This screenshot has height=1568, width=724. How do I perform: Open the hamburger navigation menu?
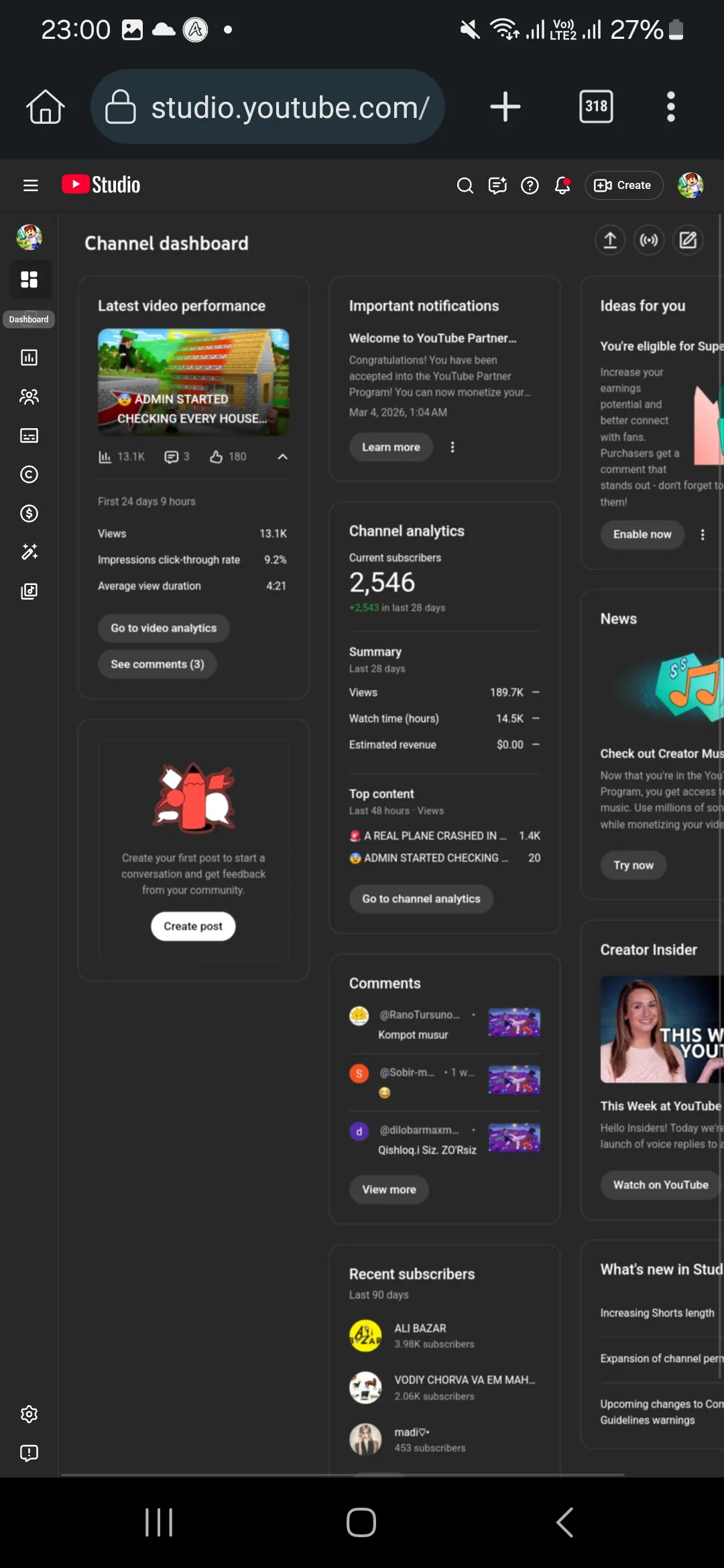tap(30, 185)
